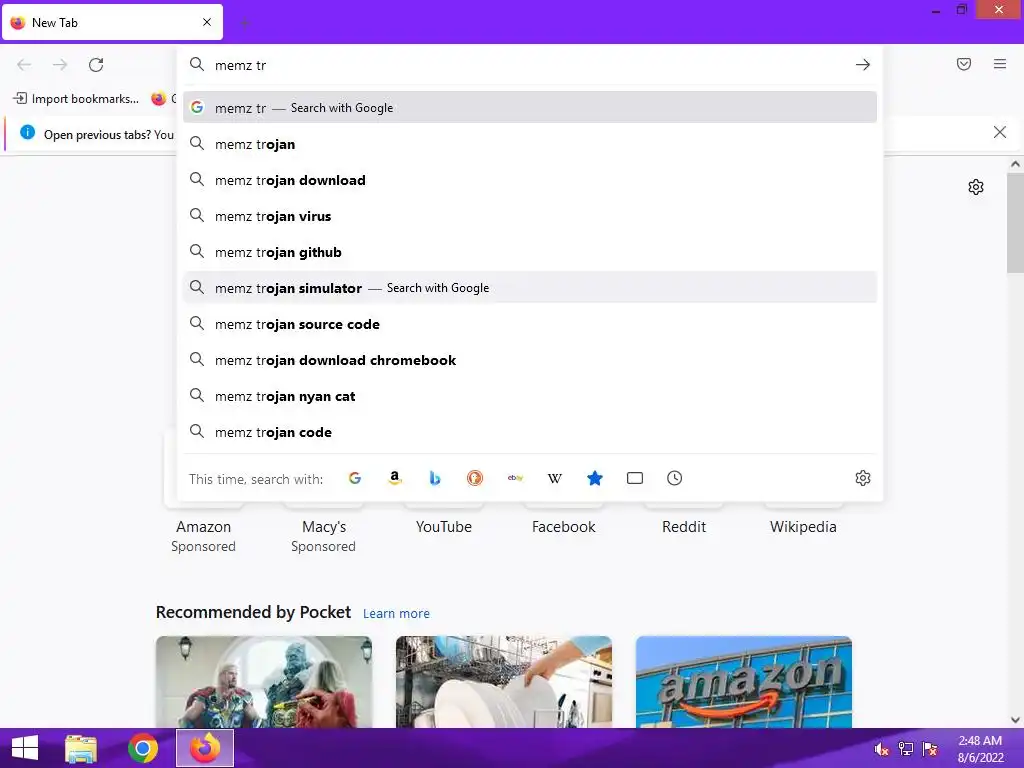
Task: Open the Wikipedia top site shortcut
Action: click(x=803, y=526)
